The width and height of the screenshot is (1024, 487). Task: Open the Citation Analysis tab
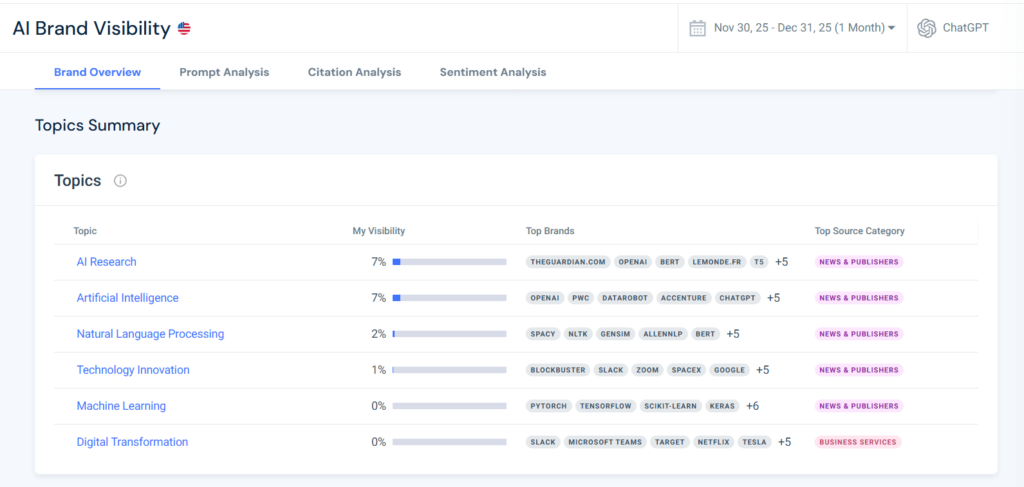click(x=354, y=72)
